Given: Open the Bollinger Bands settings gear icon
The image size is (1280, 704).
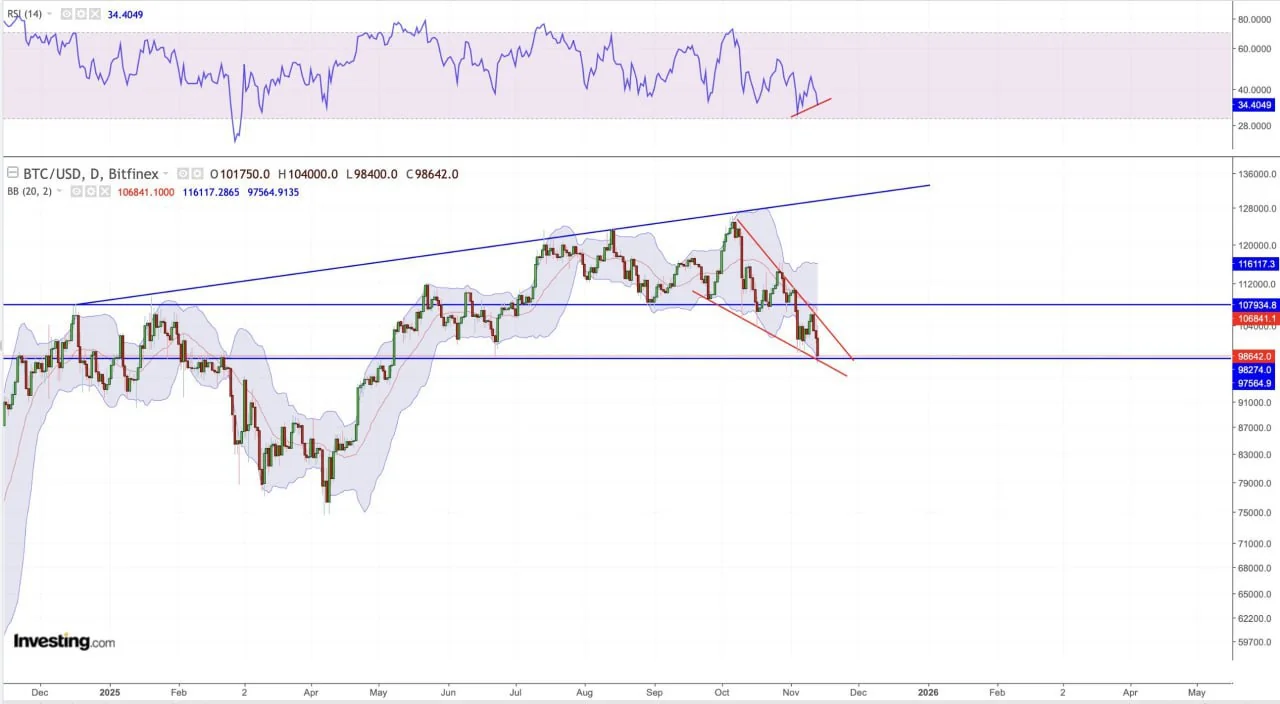Looking at the screenshot, I should [91, 192].
